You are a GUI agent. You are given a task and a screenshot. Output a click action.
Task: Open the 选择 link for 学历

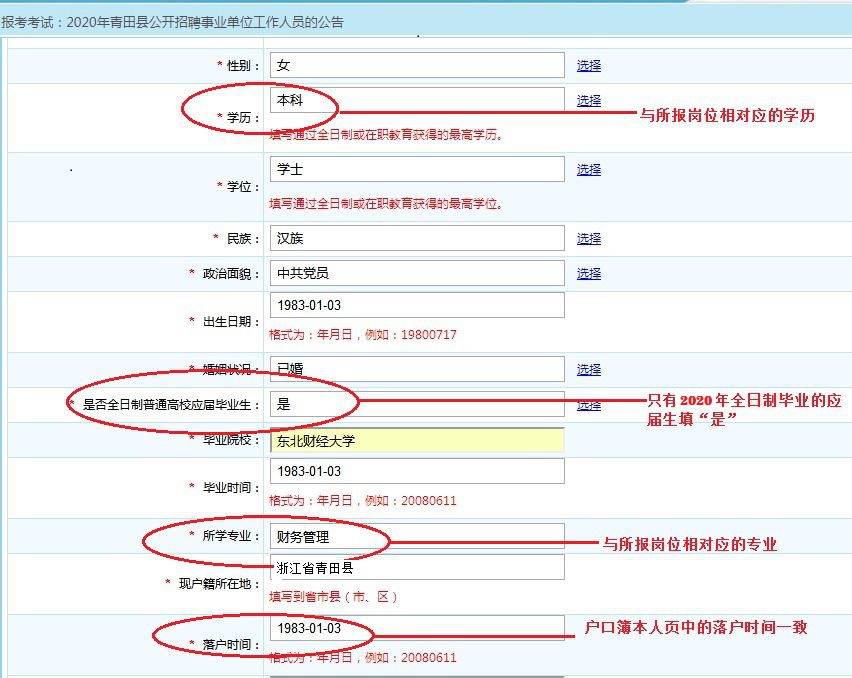coord(588,101)
